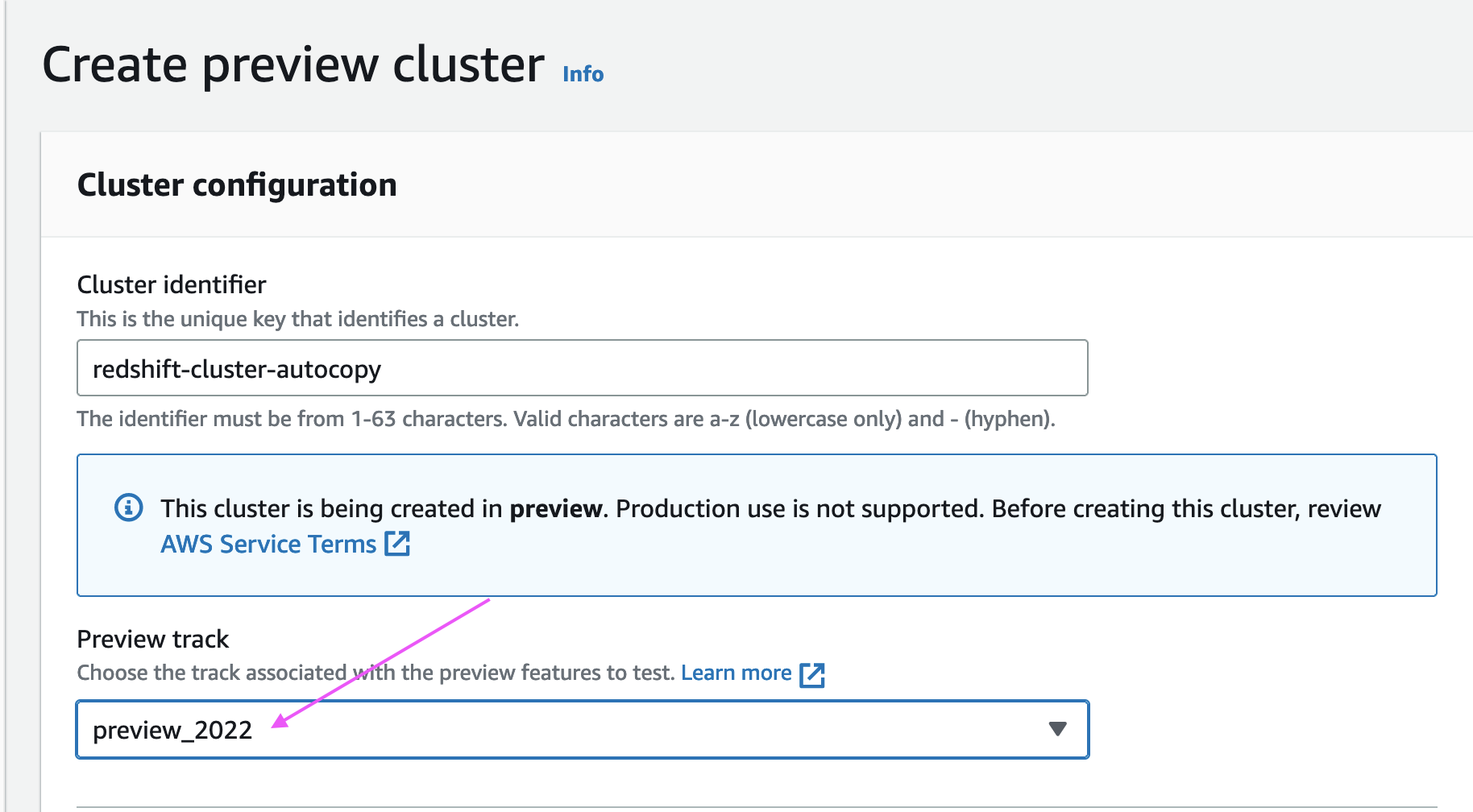Open the Learn more link

736,673
